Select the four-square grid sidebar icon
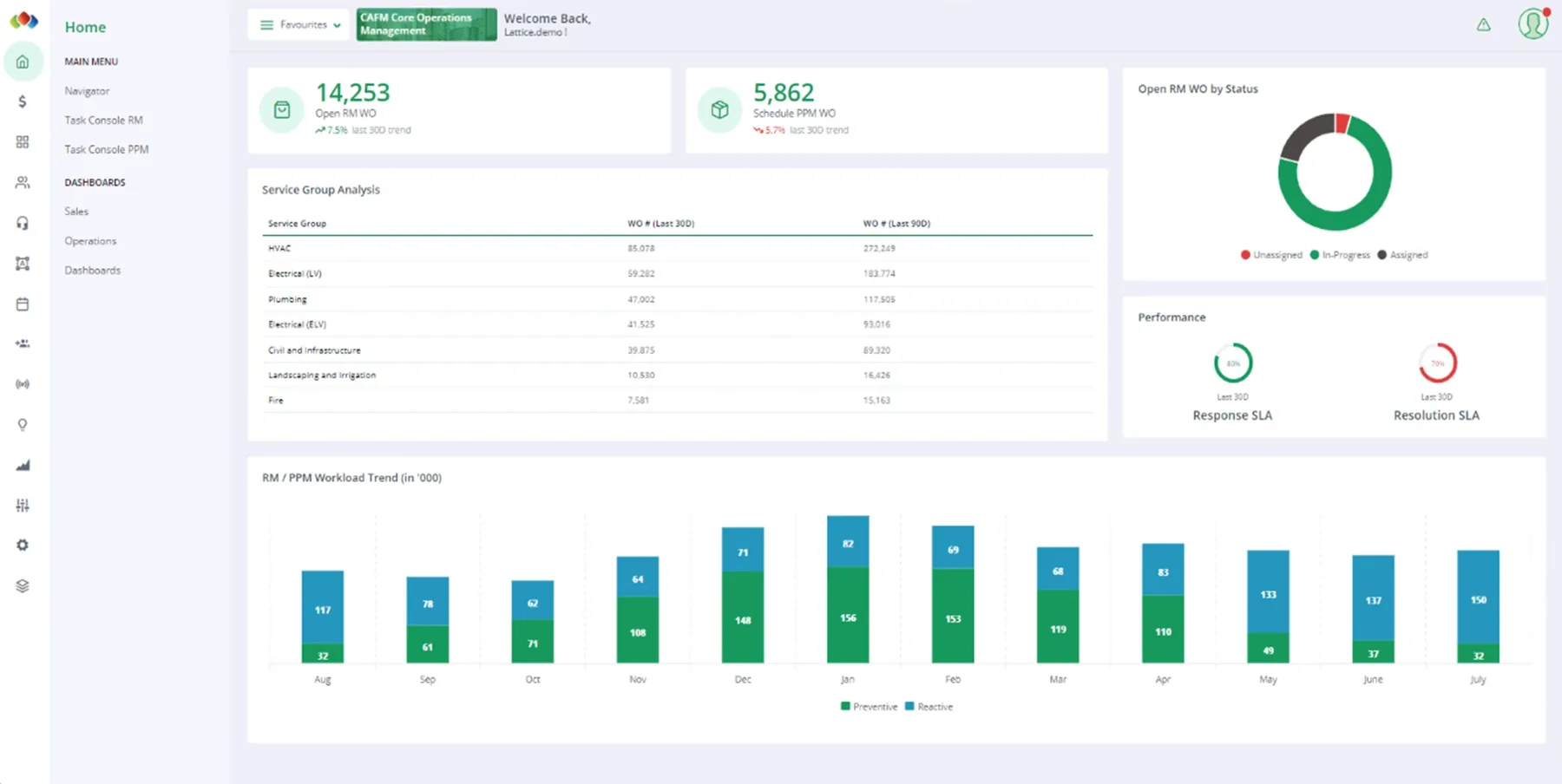1562x784 pixels. coord(23,142)
